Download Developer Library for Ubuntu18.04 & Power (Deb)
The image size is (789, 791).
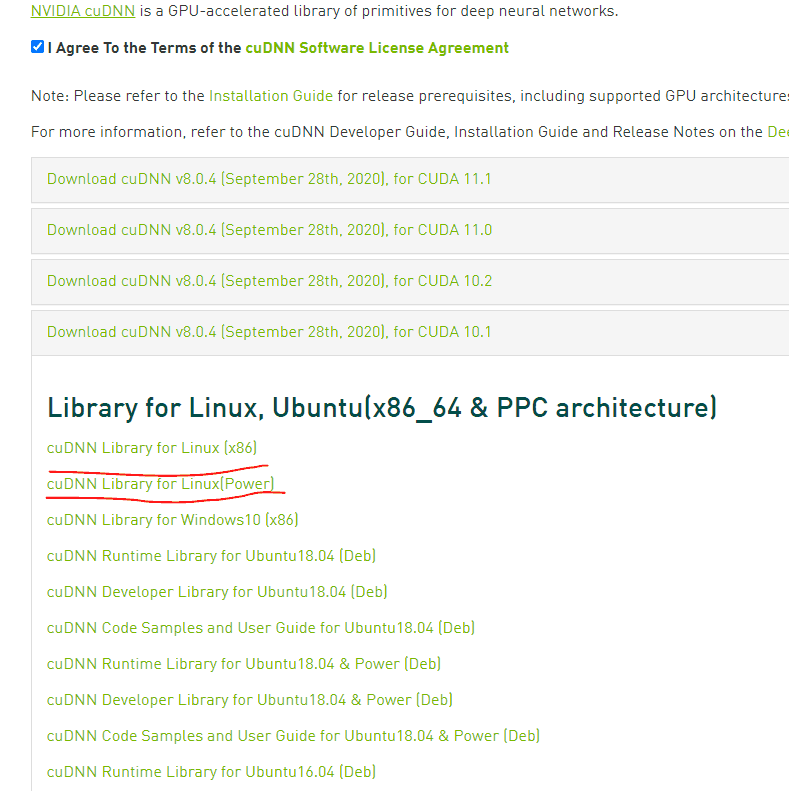click(250, 700)
